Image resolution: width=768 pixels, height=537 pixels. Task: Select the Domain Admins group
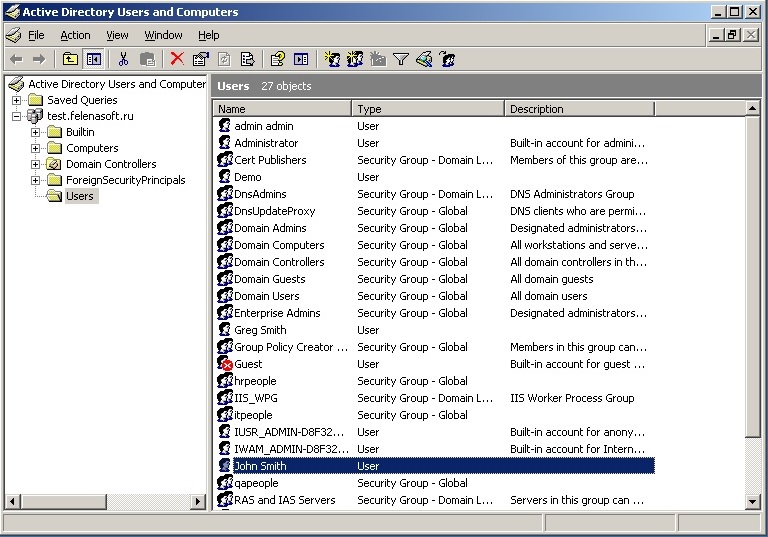tap(270, 228)
